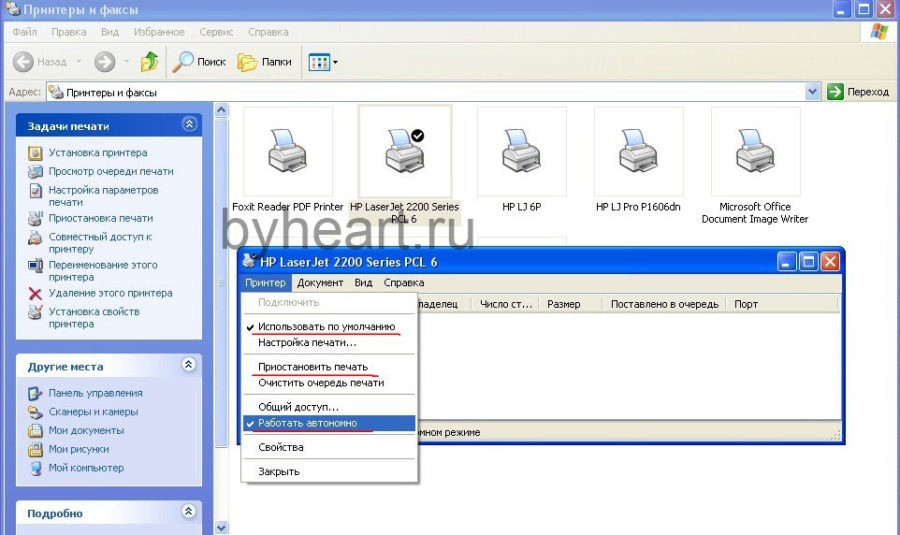
Task: Open the Views dropdown arrow
Action: point(335,62)
